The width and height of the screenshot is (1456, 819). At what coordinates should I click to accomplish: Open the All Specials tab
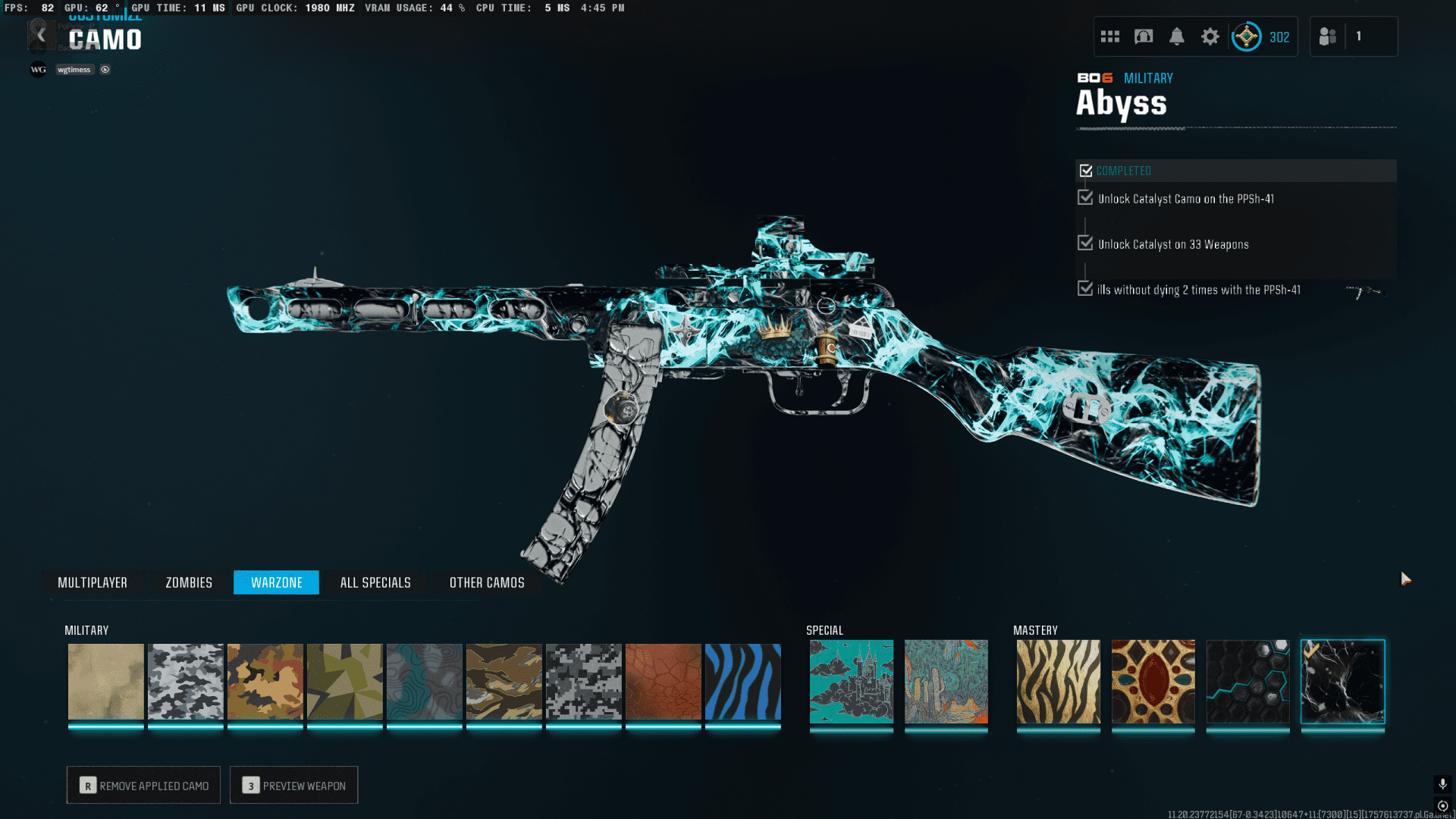coord(375,582)
